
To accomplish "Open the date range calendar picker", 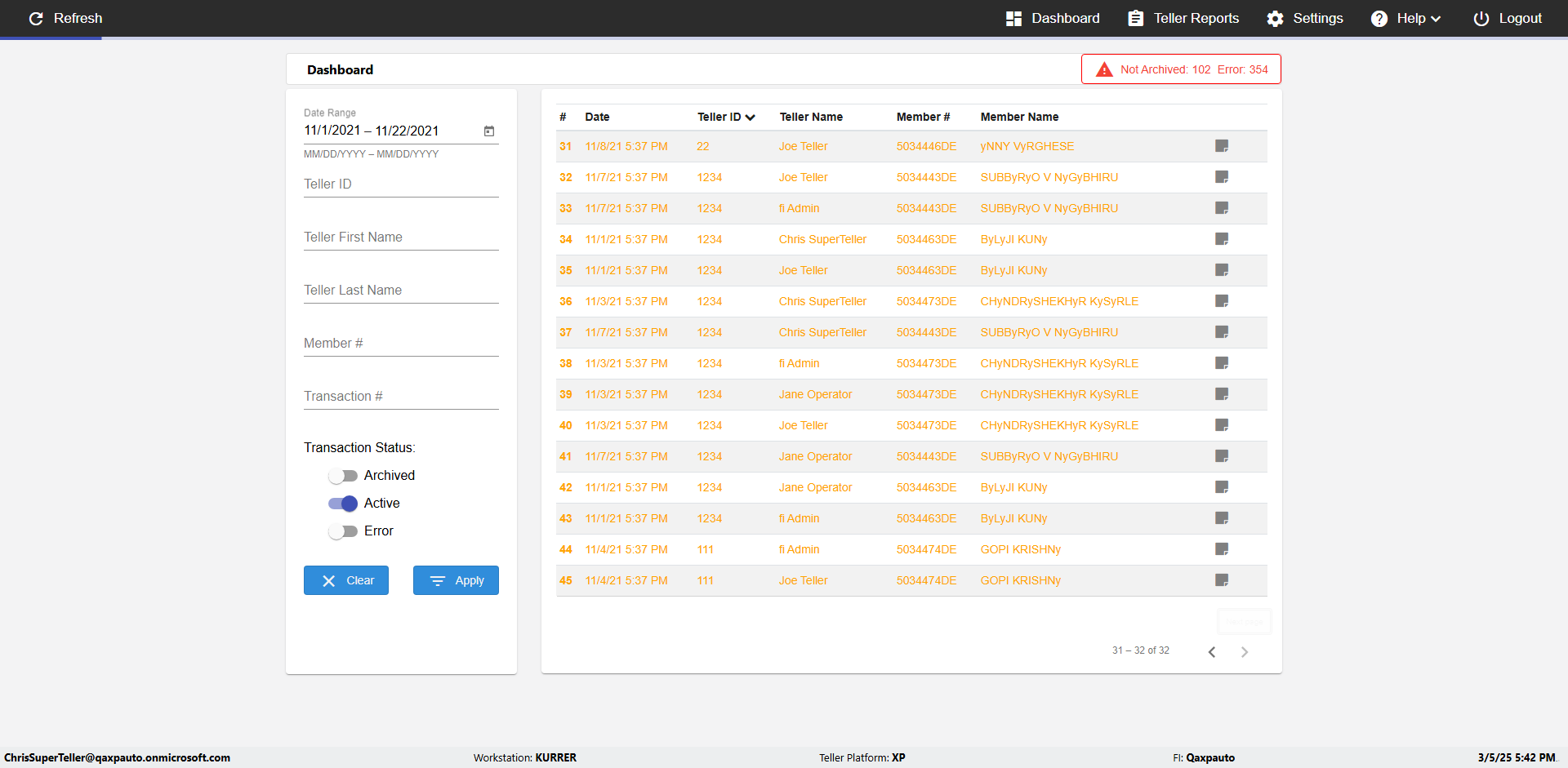I will pyautogui.click(x=489, y=131).
